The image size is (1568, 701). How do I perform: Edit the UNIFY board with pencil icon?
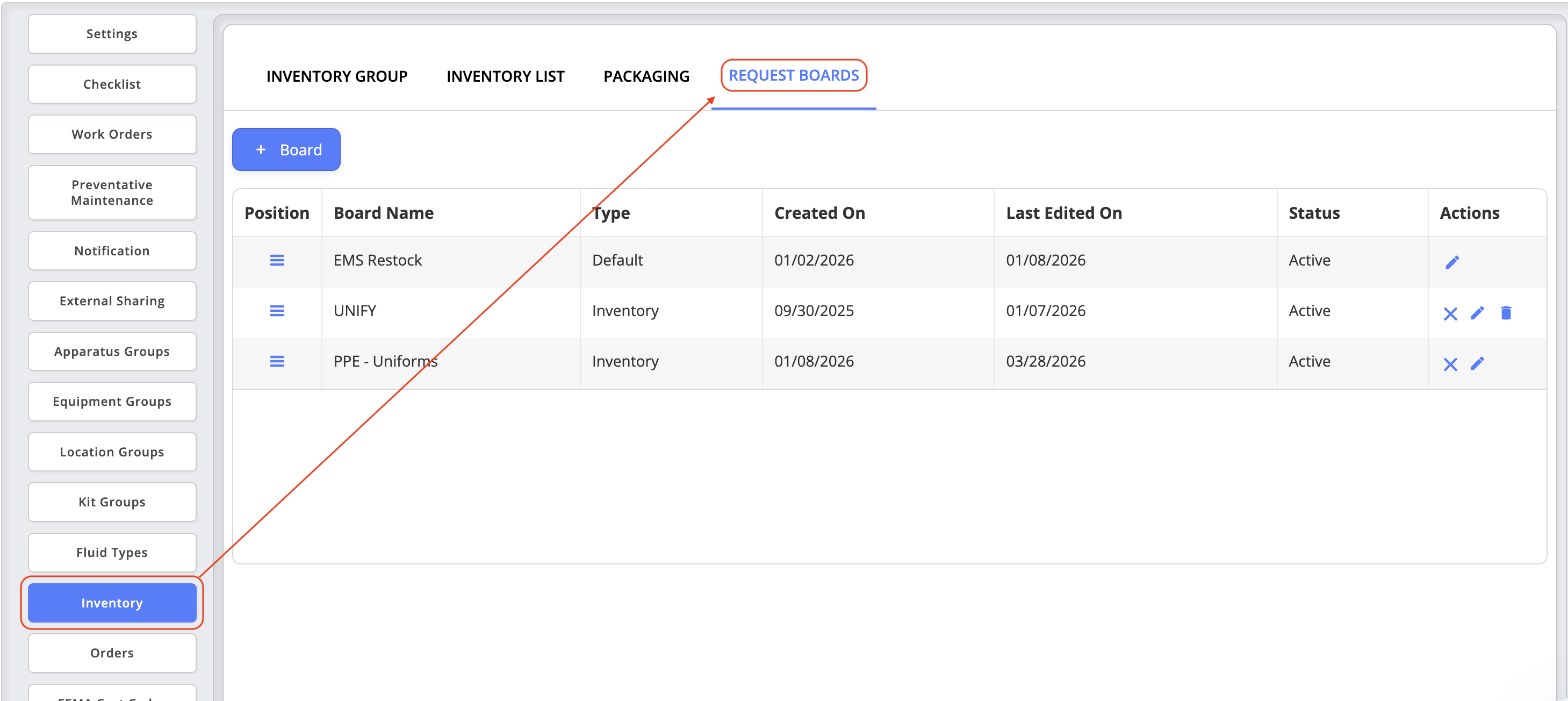(1477, 313)
